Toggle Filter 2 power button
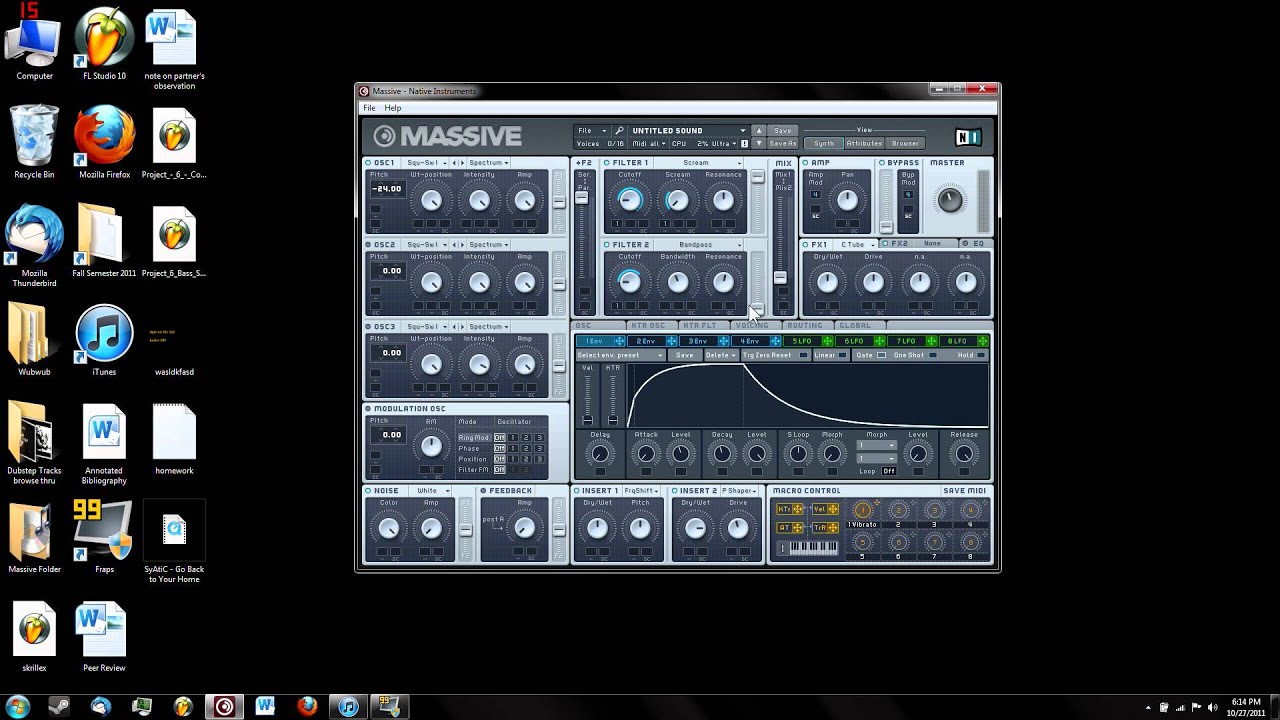1280x720 pixels. click(607, 245)
